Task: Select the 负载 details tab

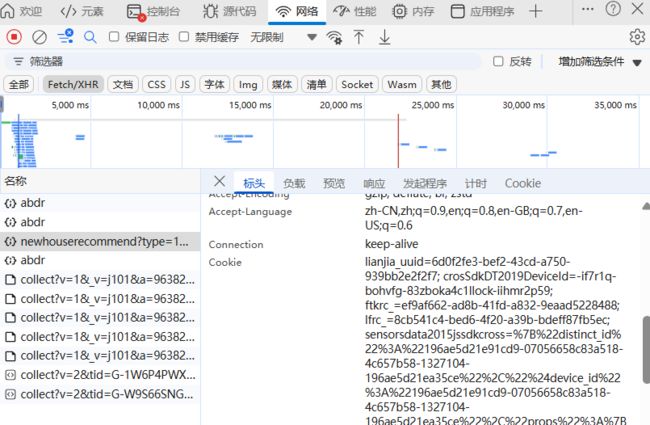Action: [x=294, y=183]
